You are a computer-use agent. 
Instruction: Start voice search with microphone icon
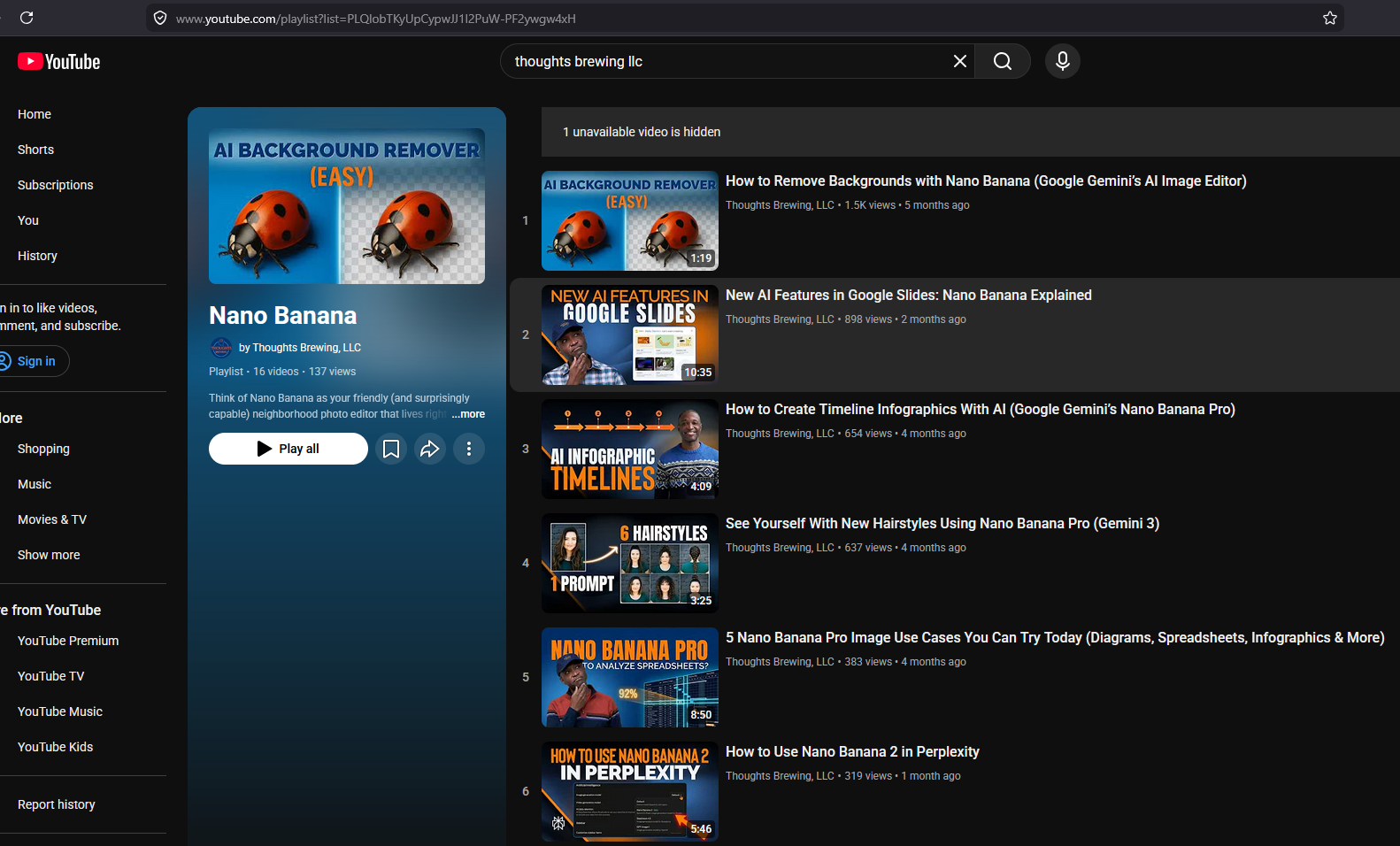point(1063,61)
